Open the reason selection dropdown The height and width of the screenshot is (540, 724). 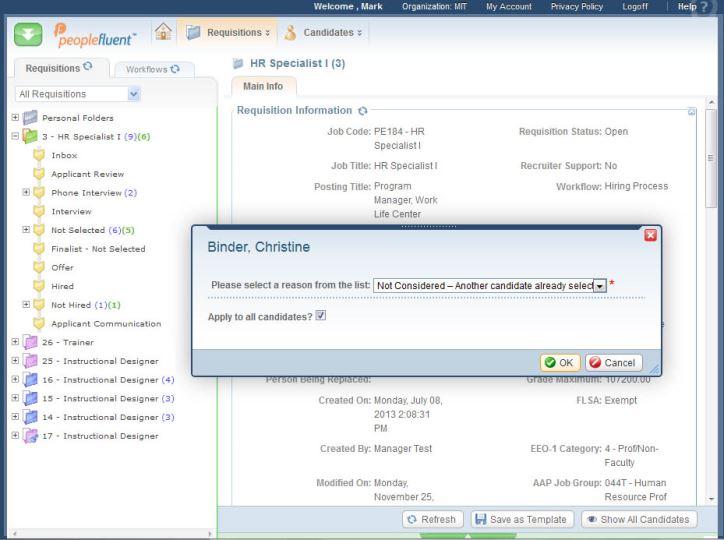pyautogui.click(x=599, y=286)
